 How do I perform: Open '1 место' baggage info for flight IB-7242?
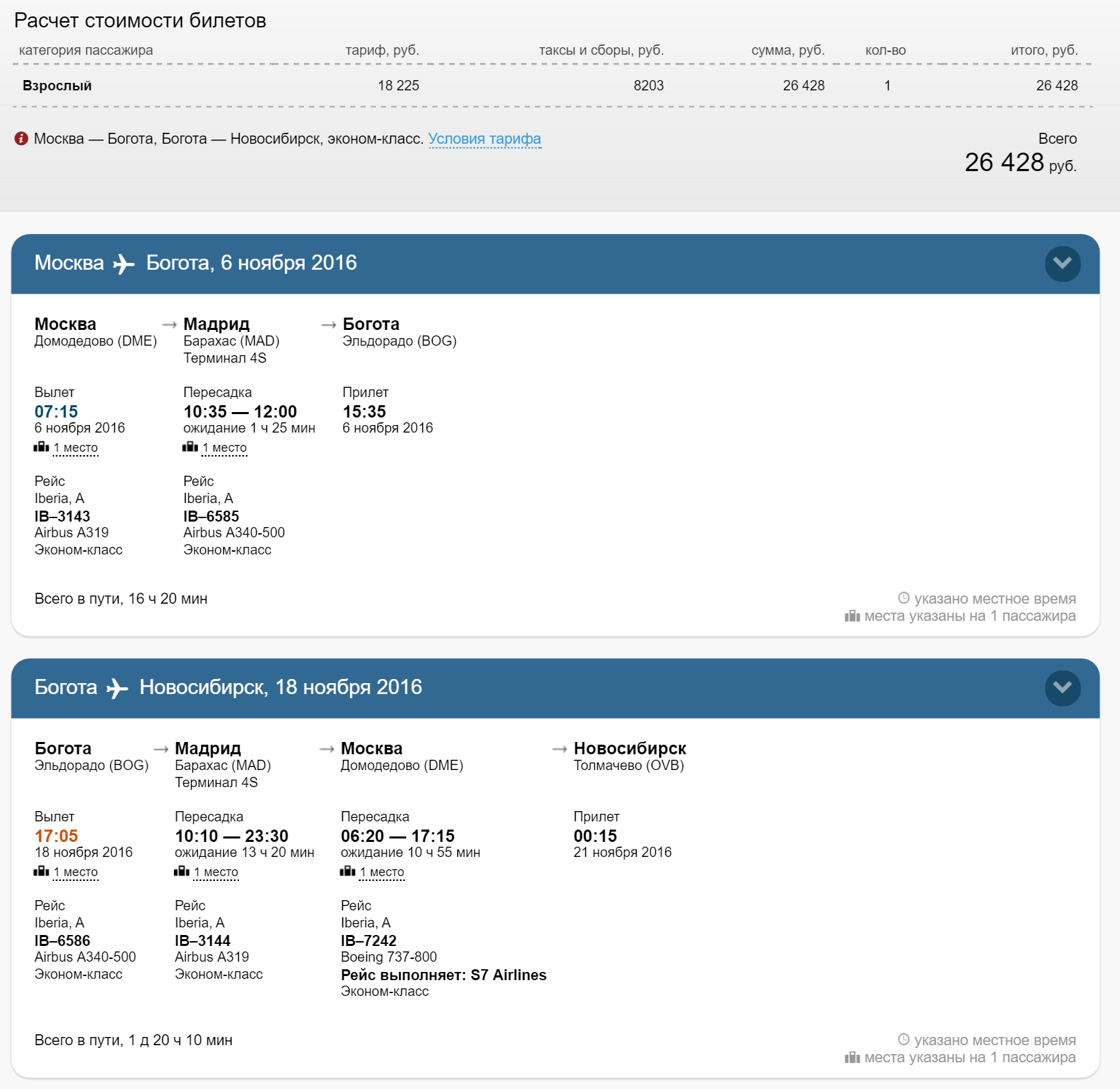(x=382, y=872)
